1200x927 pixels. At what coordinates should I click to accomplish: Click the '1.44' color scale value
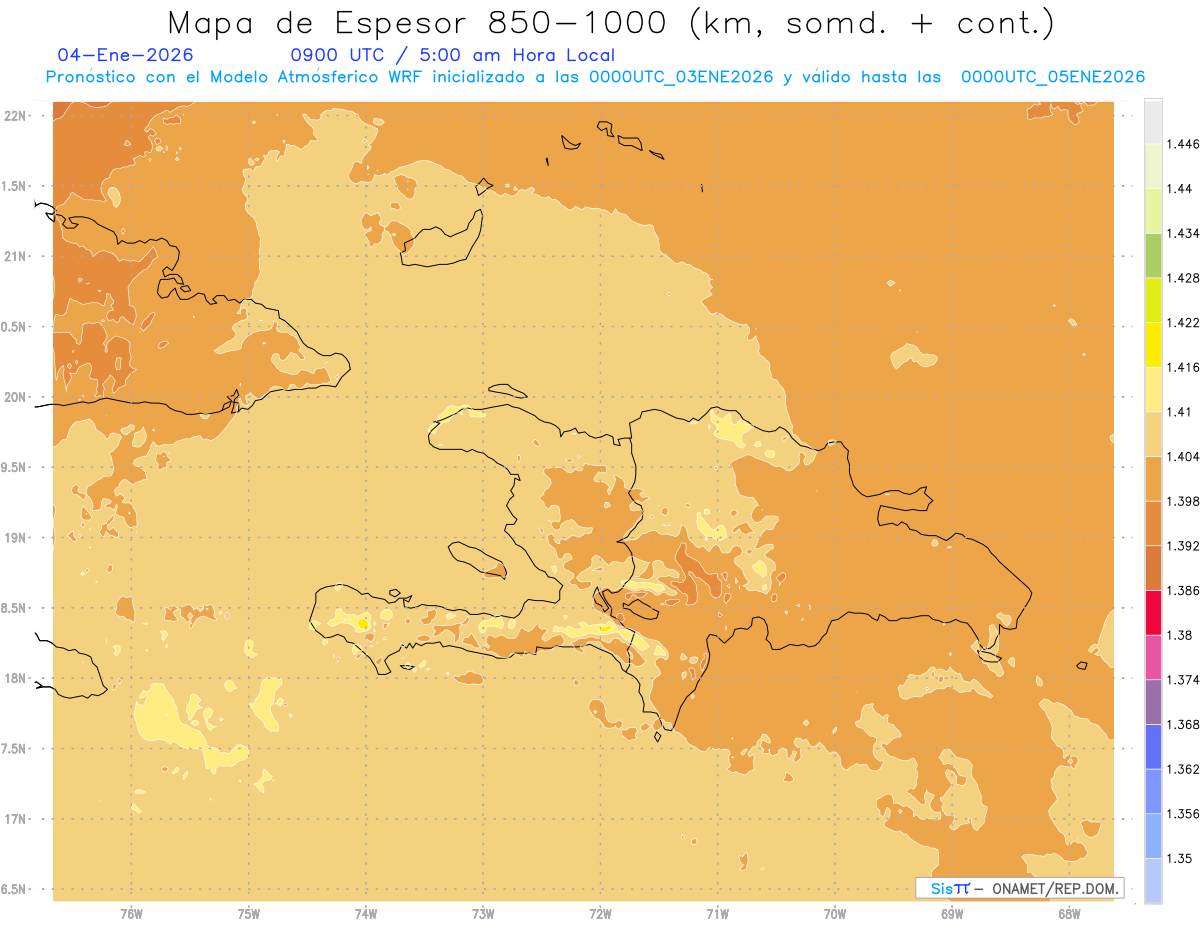[1179, 189]
